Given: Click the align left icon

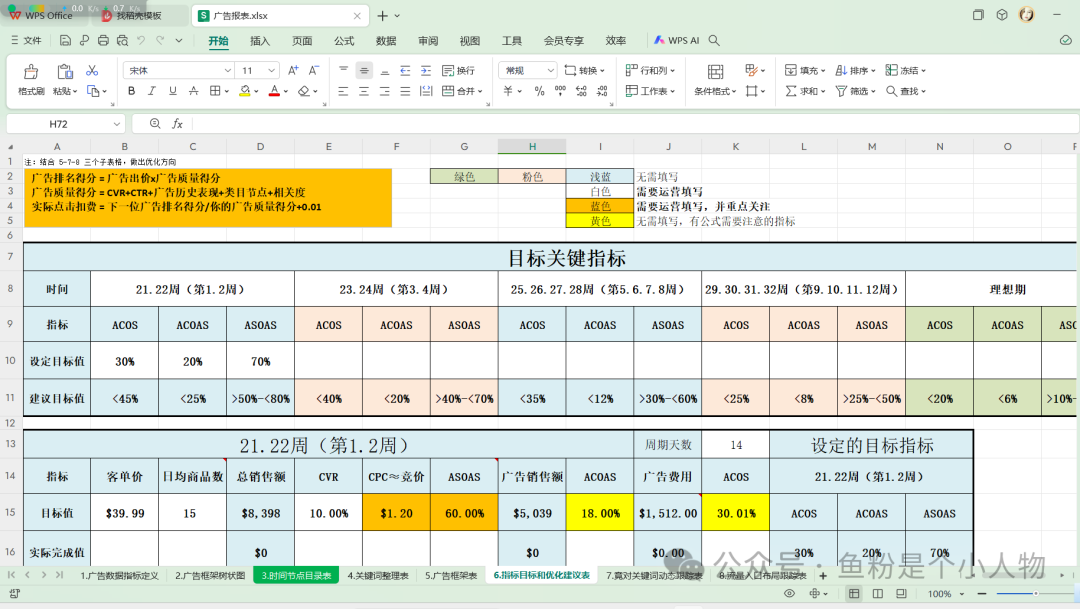Looking at the screenshot, I should point(343,91).
